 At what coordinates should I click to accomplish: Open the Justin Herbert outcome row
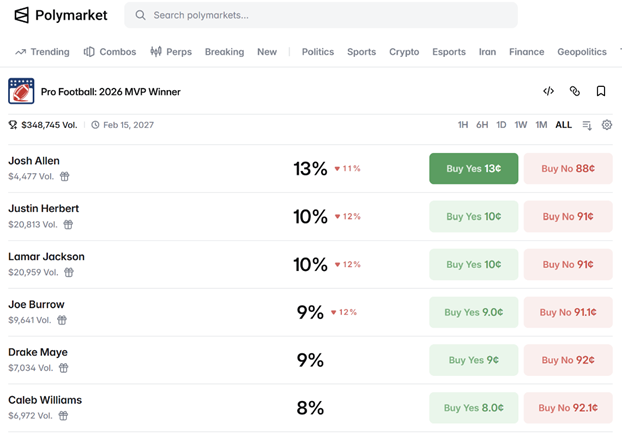[310, 217]
